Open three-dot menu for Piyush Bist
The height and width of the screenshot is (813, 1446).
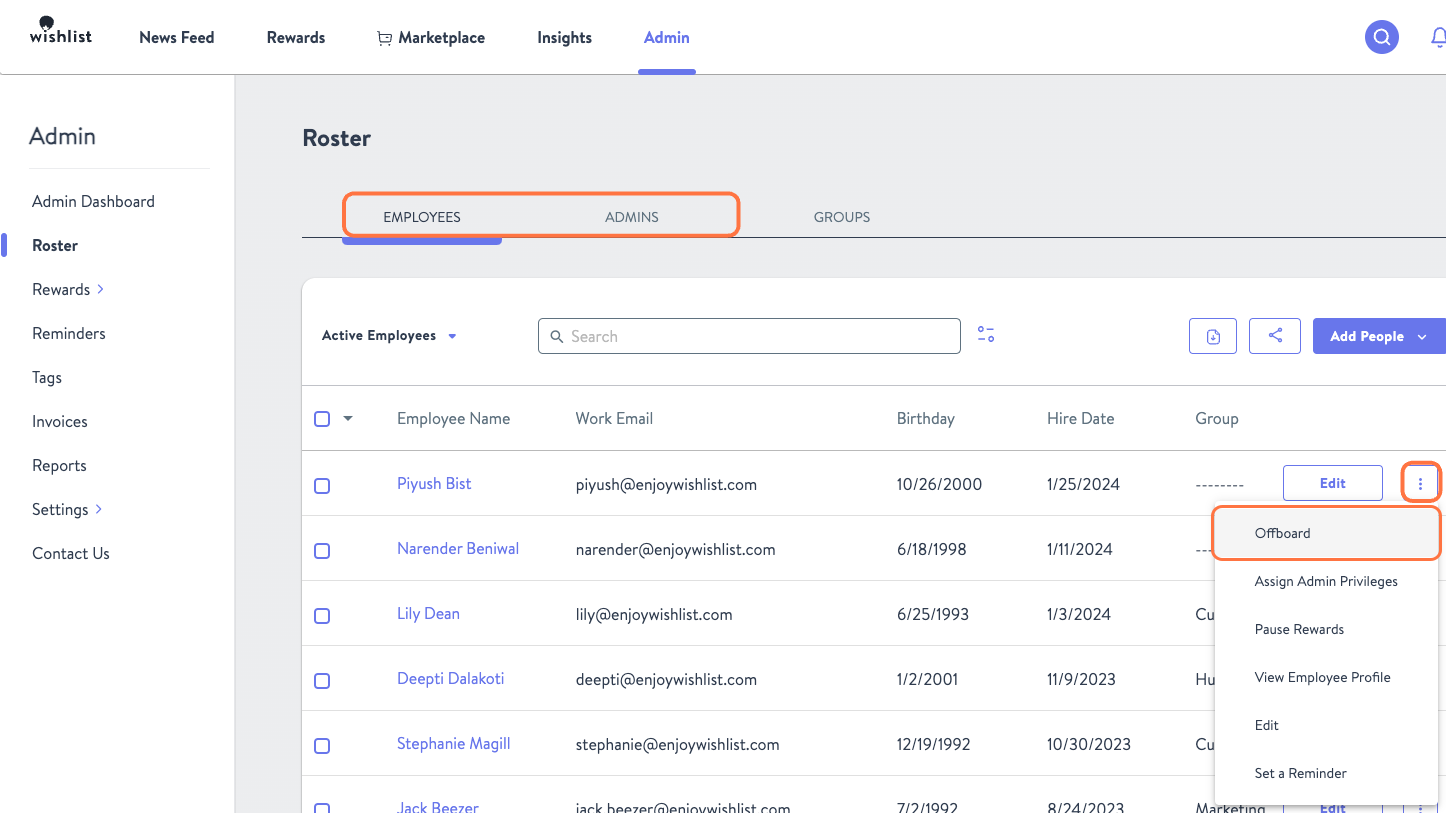tap(1420, 483)
